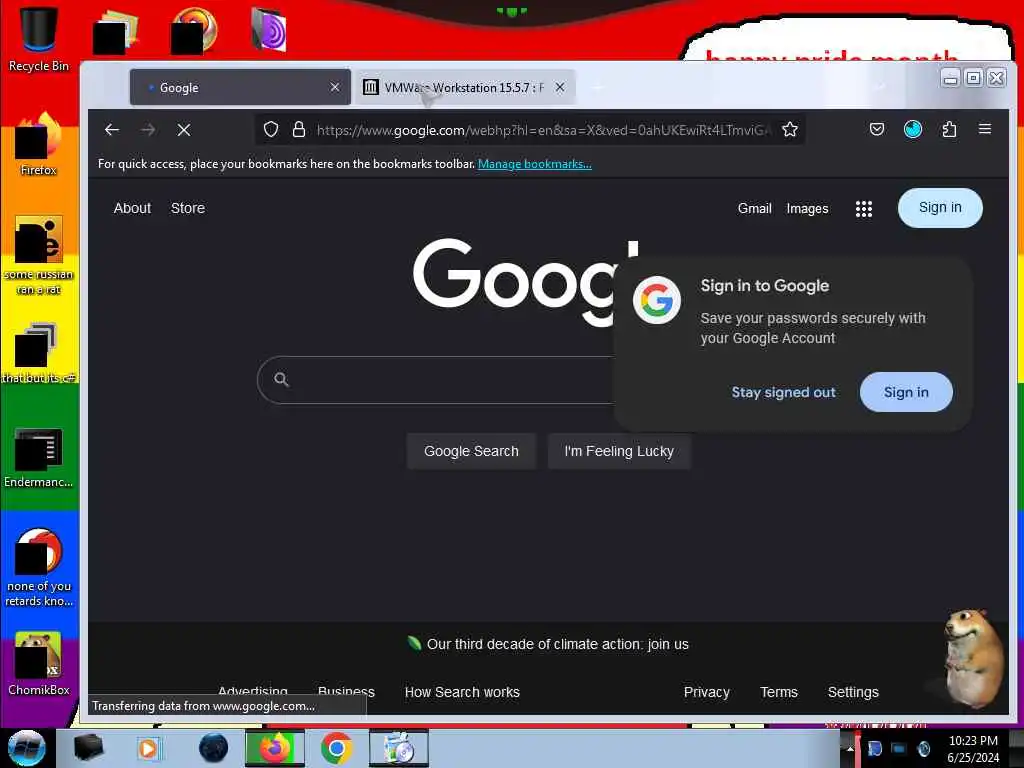Click the Google Search button
This screenshot has height=768, width=1024.
click(471, 451)
